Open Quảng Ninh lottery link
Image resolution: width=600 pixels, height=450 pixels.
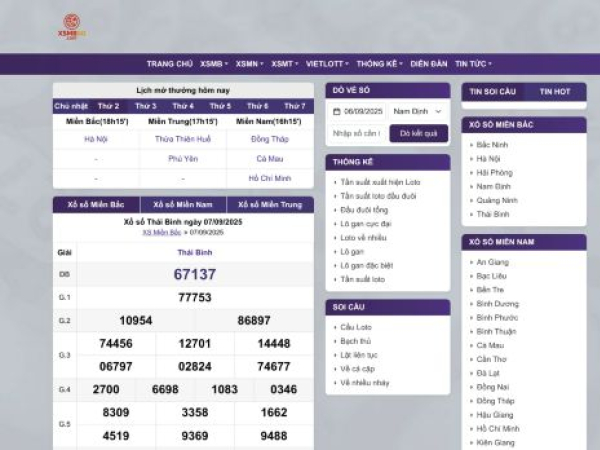click(497, 200)
